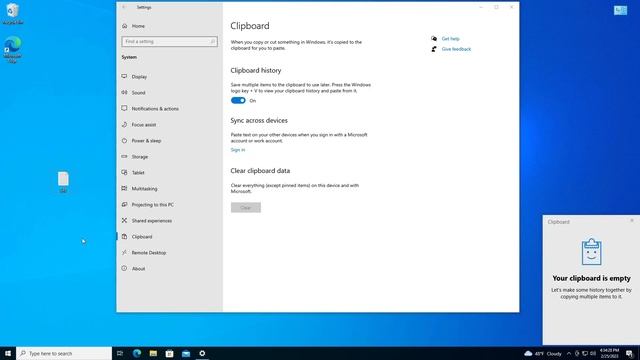Image resolution: width=640 pixels, height=360 pixels.
Task: Open the Action Center notifications
Action: pos(629,353)
